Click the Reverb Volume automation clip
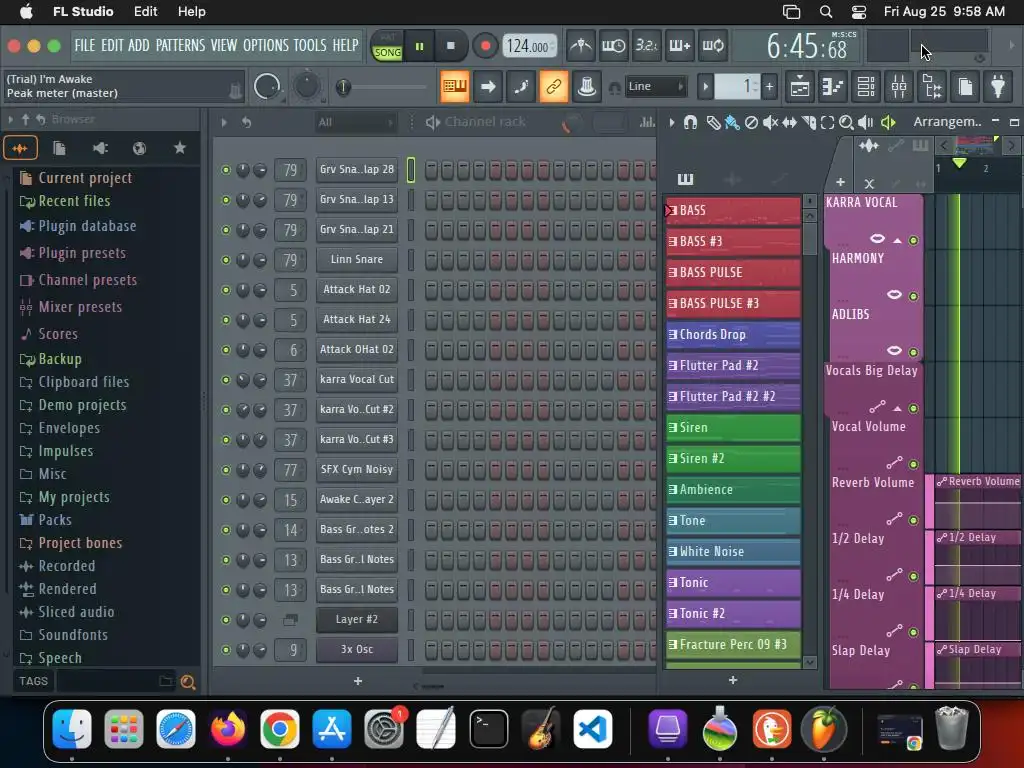1024x768 pixels. click(x=978, y=502)
